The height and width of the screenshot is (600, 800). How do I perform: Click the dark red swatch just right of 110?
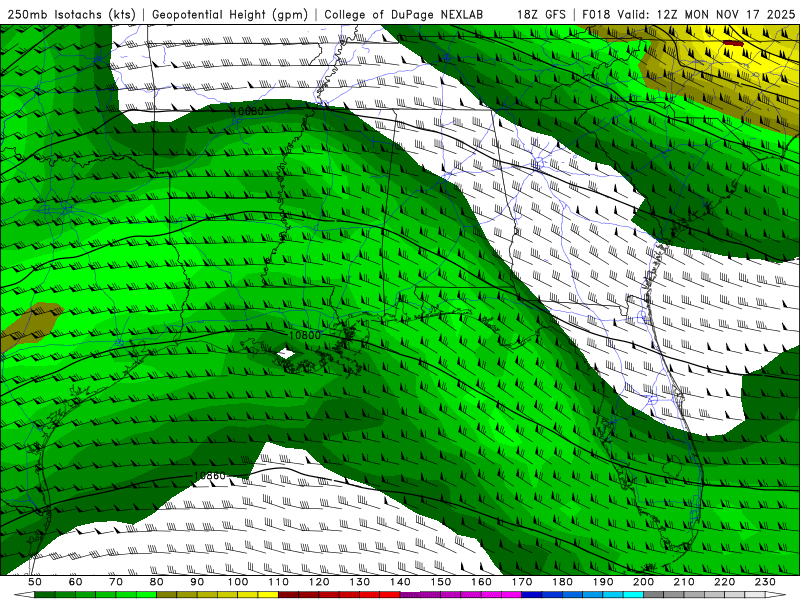pos(288,595)
